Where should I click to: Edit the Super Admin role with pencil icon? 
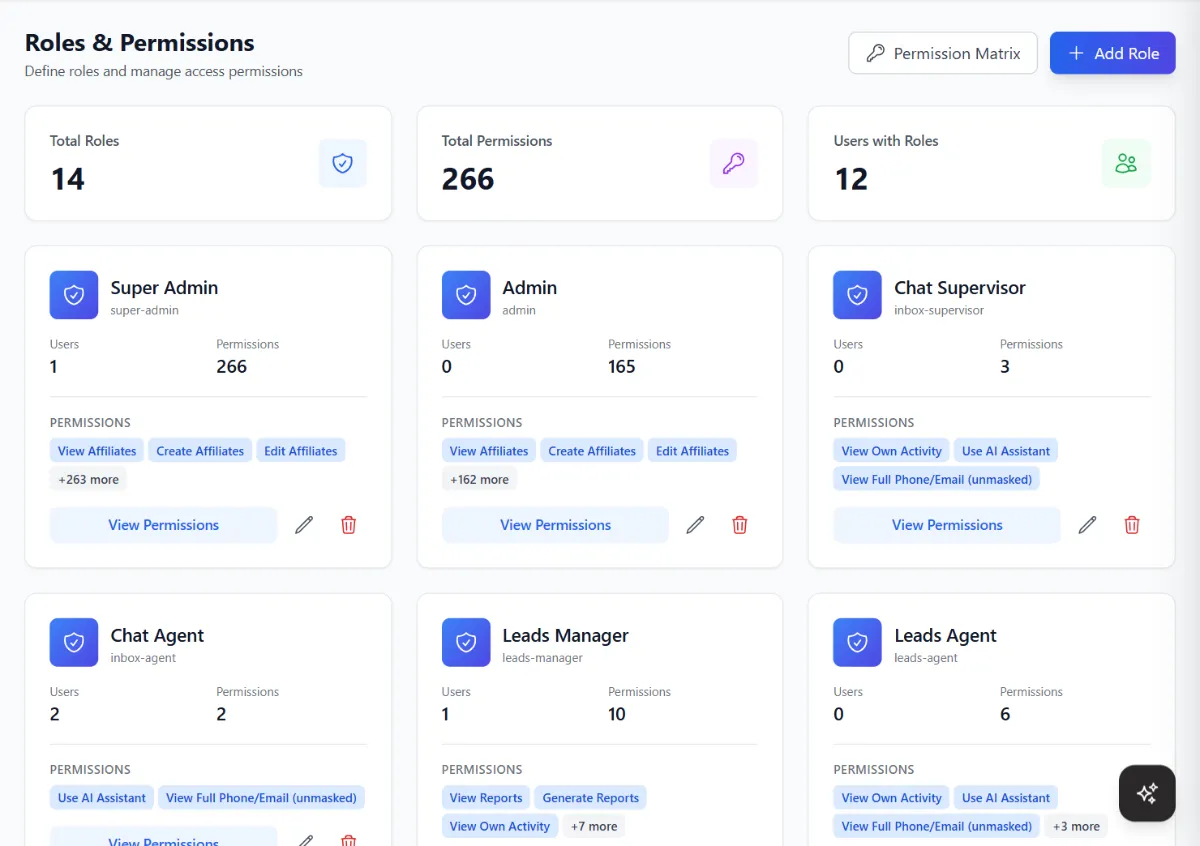[x=304, y=524]
